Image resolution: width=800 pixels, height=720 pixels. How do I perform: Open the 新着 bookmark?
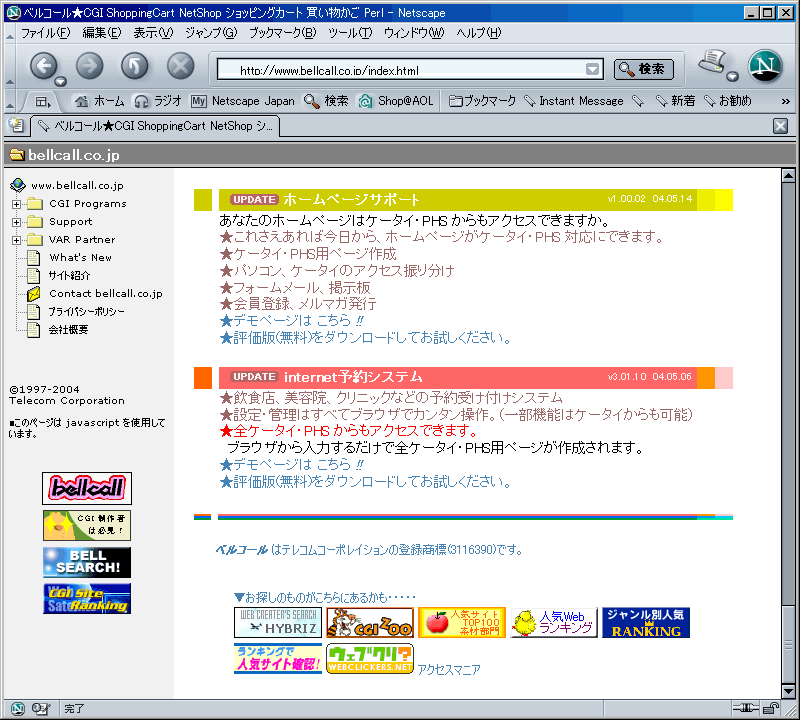pyautogui.click(x=676, y=101)
